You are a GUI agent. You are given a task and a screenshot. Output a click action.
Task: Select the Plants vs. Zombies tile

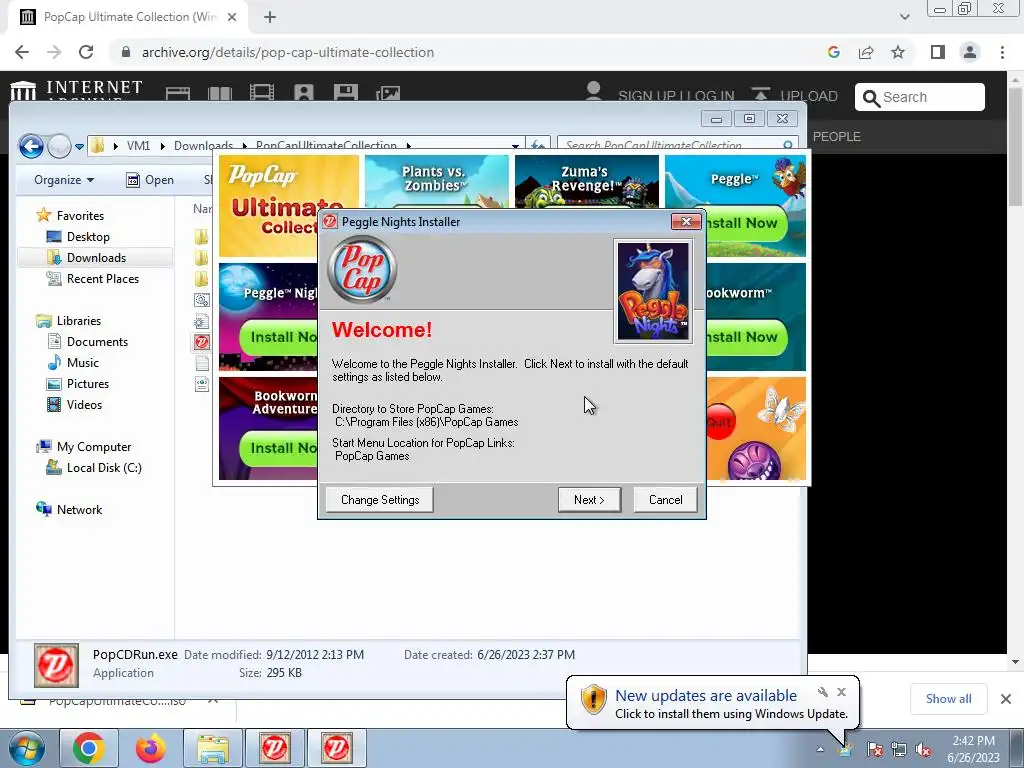coord(436,181)
